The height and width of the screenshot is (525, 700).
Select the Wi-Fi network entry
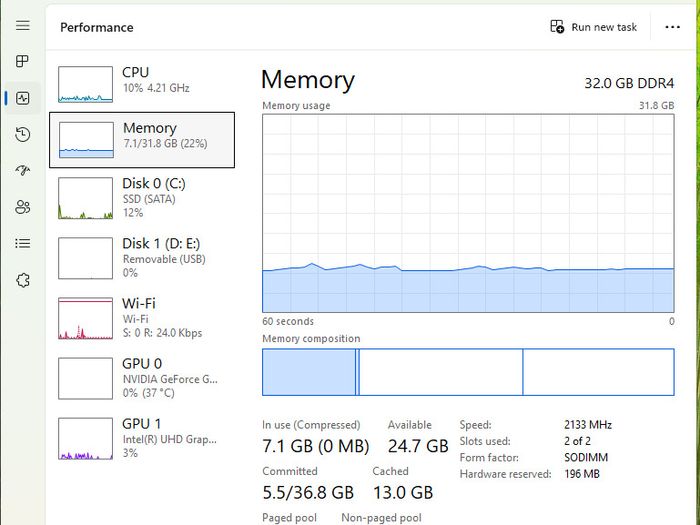coord(142,318)
